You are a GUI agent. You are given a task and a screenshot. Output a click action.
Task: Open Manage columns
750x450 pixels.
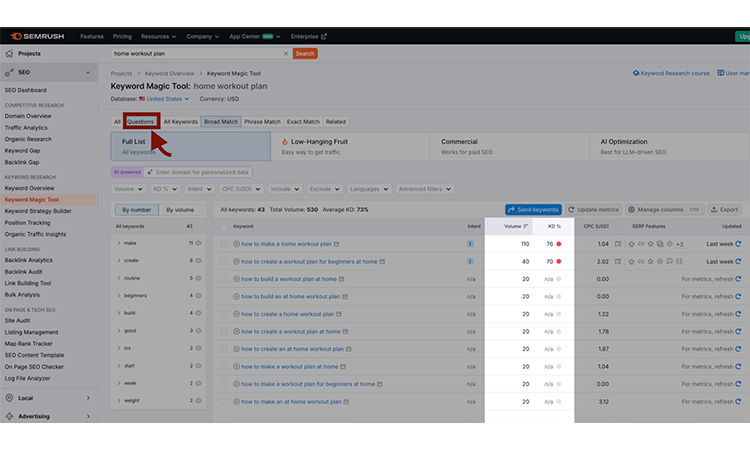[664, 209]
